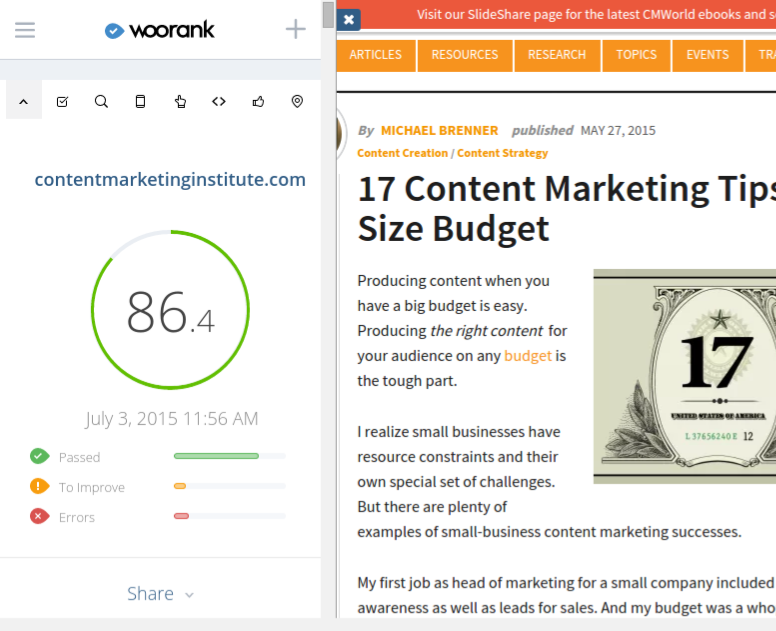The height and width of the screenshot is (631, 776).
Task: Close the SlideShare banner with the X
Action: 349,20
